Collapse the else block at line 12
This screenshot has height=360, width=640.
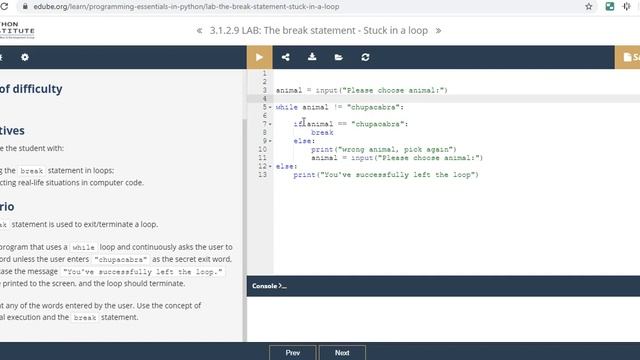coord(270,167)
